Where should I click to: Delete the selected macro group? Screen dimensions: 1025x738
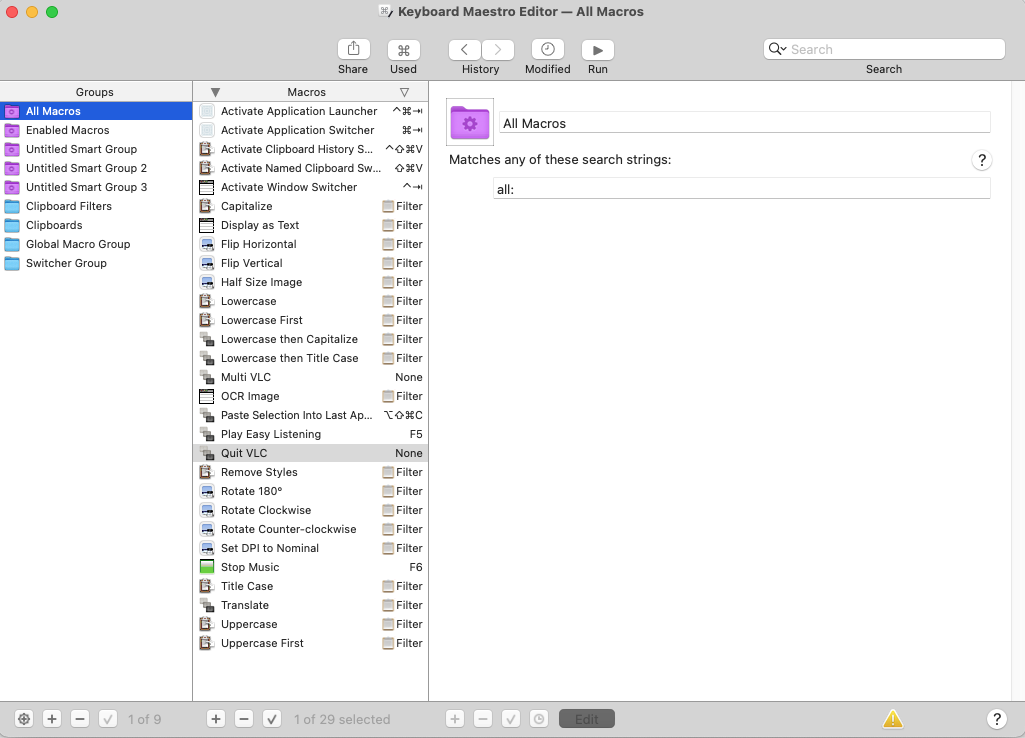pos(80,718)
